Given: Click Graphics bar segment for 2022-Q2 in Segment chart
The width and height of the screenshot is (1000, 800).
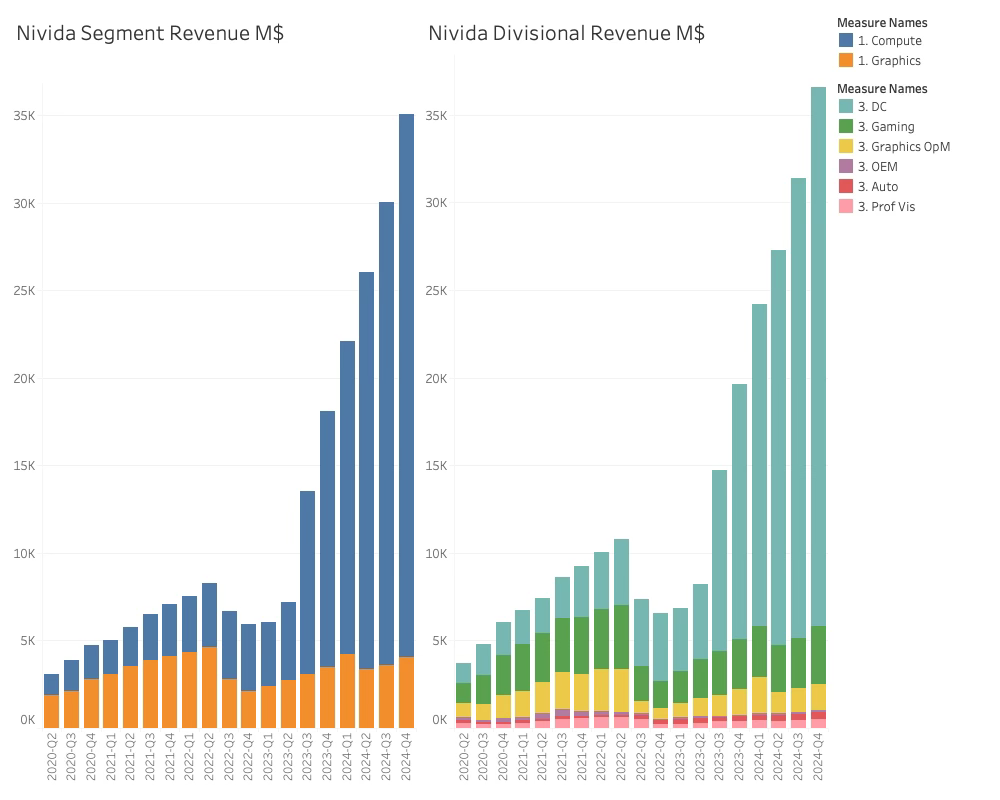Looking at the screenshot, I should [209, 688].
